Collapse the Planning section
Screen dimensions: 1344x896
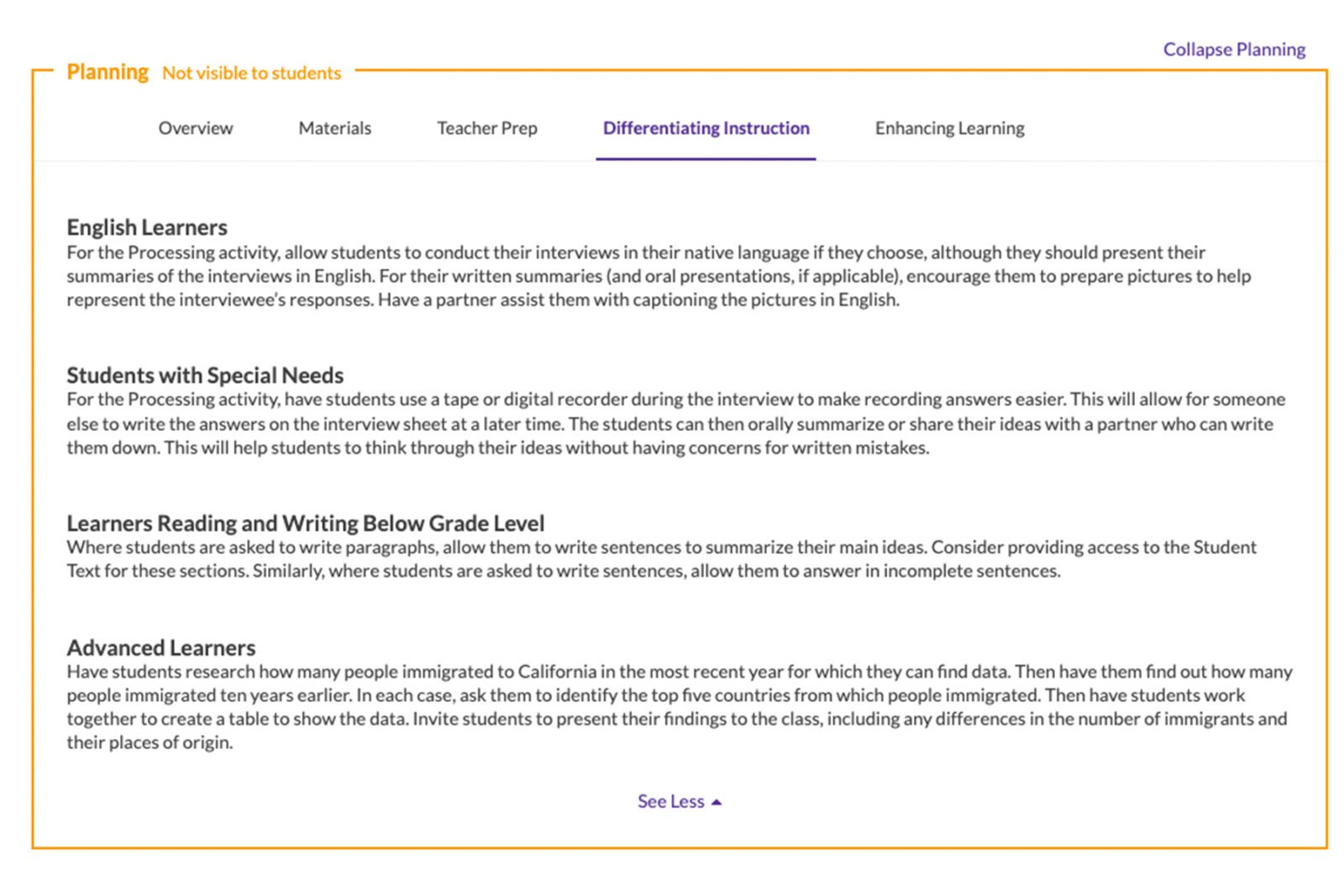point(1234,49)
